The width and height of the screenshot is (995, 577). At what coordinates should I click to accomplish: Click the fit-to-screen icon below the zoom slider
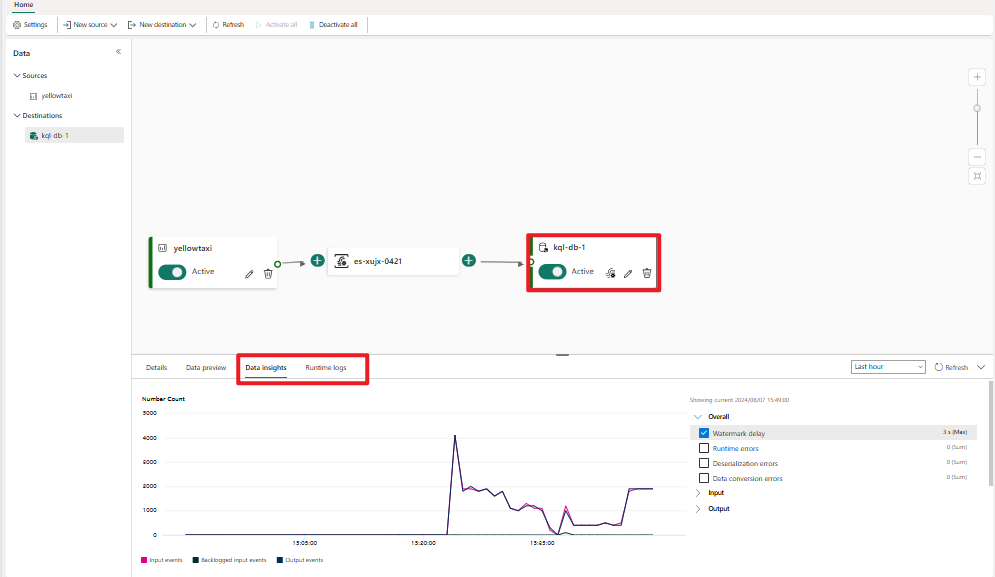coord(976,176)
